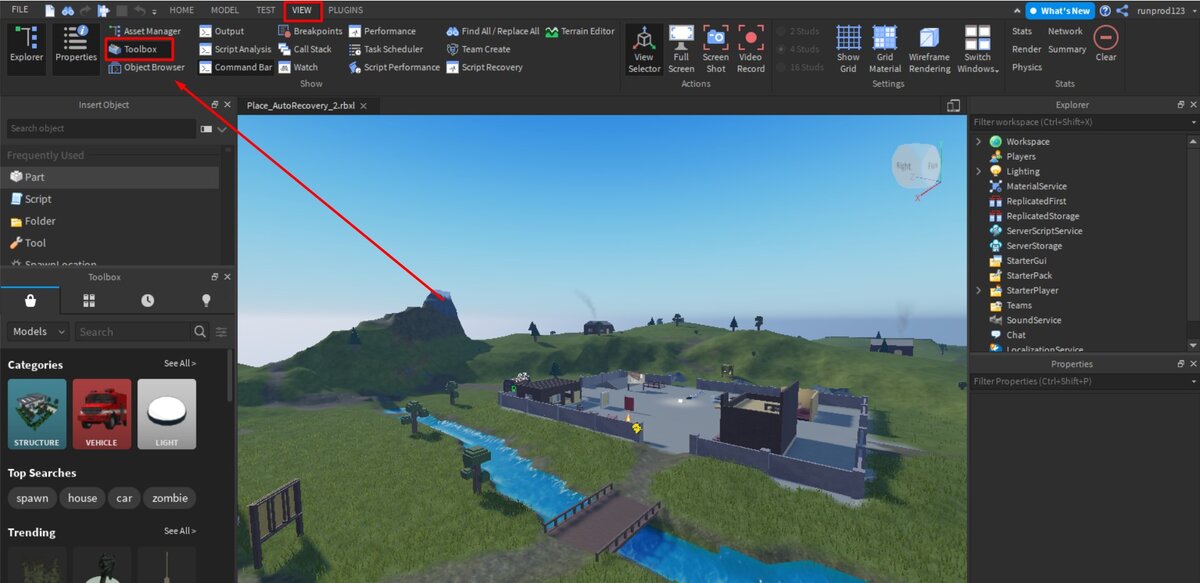This screenshot has height=583, width=1200.
Task: Open the Watch window
Action: (x=298, y=67)
